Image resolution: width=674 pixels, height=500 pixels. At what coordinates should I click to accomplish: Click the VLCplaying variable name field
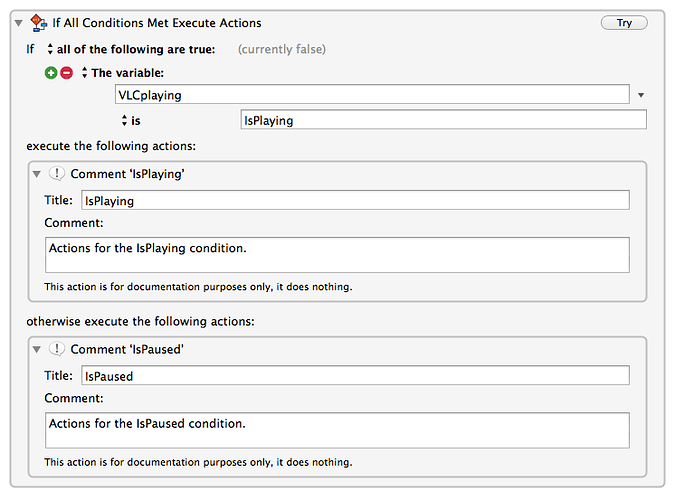point(372,94)
